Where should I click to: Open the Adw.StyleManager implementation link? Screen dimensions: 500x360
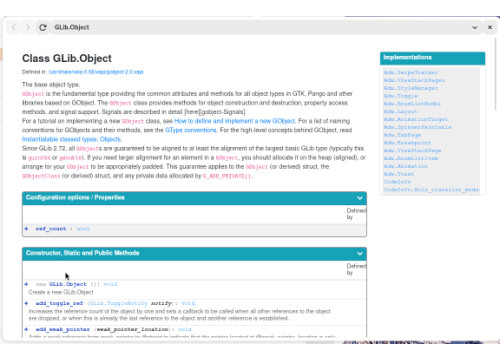point(411,88)
